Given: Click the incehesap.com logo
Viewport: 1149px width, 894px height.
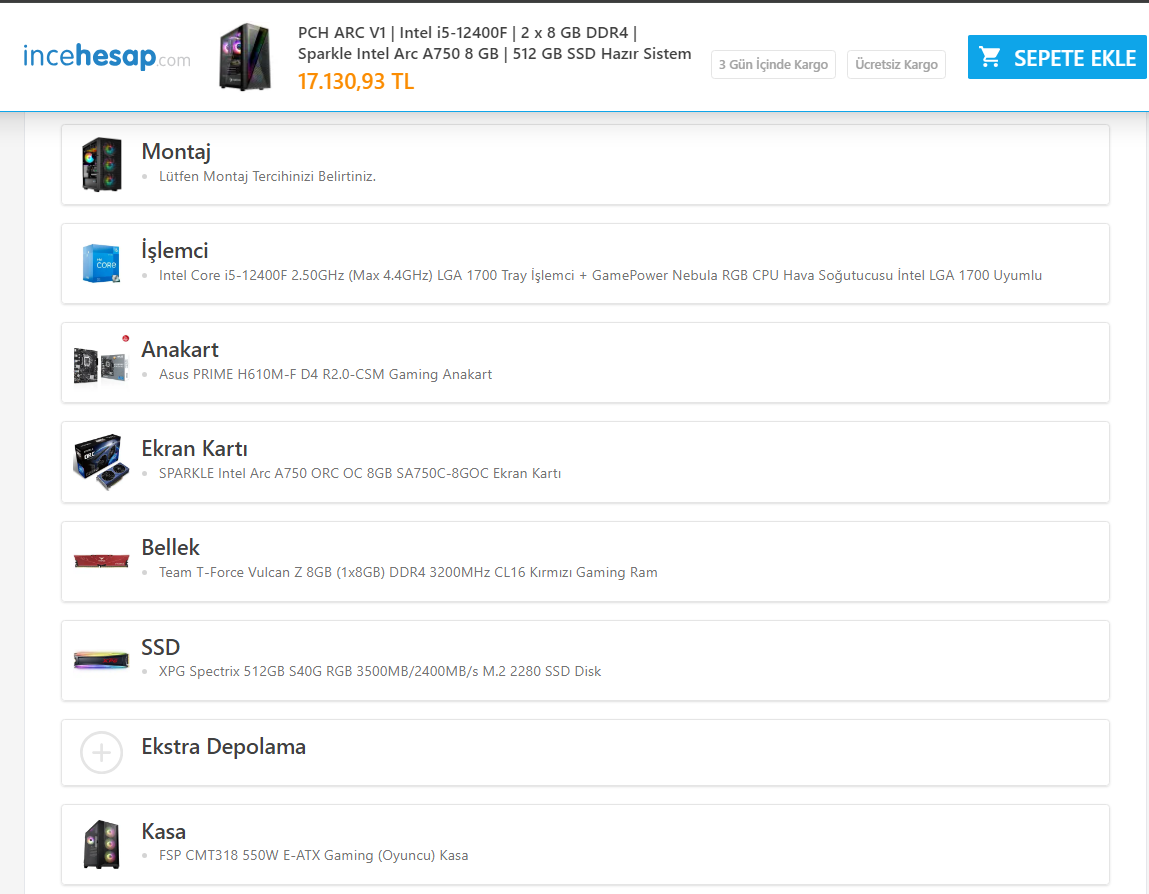Looking at the screenshot, I should tap(106, 57).
